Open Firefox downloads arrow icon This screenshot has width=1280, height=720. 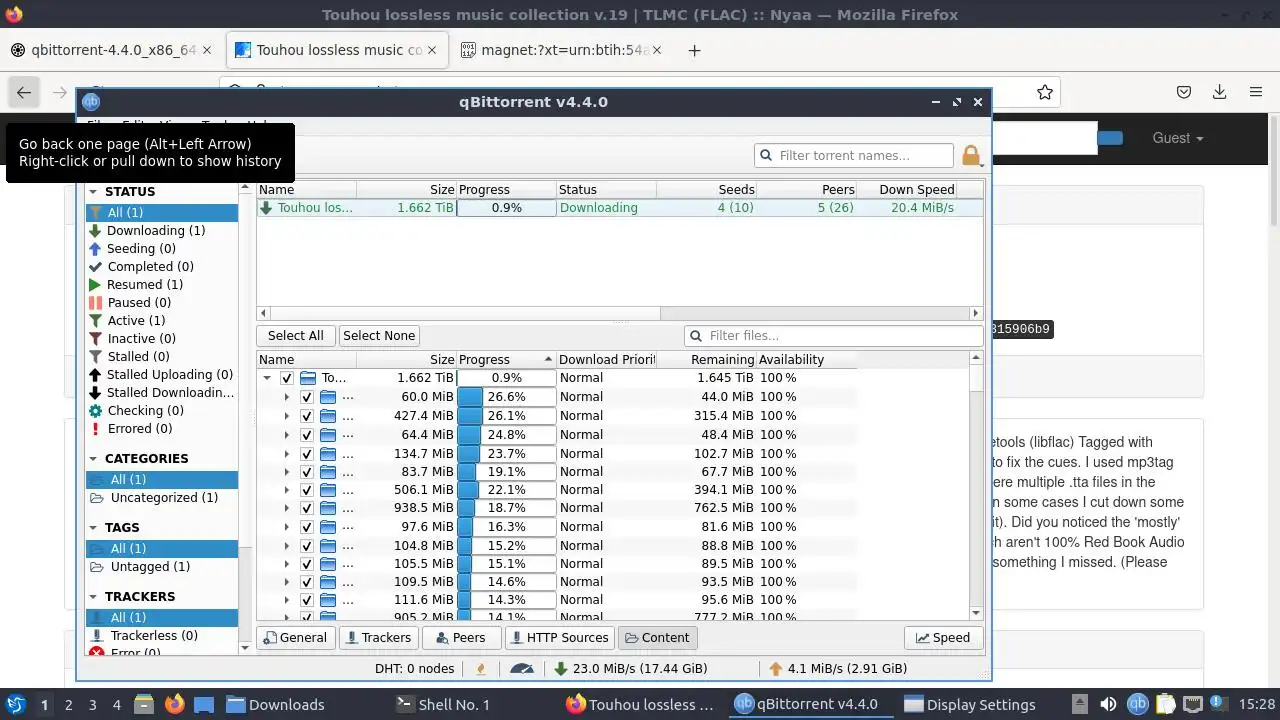1219,92
